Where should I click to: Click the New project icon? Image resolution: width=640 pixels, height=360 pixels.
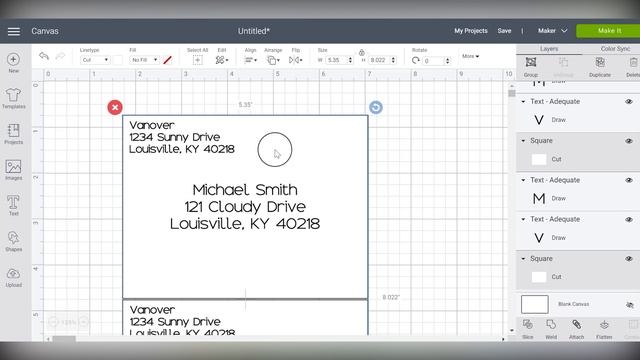click(13, 60)
